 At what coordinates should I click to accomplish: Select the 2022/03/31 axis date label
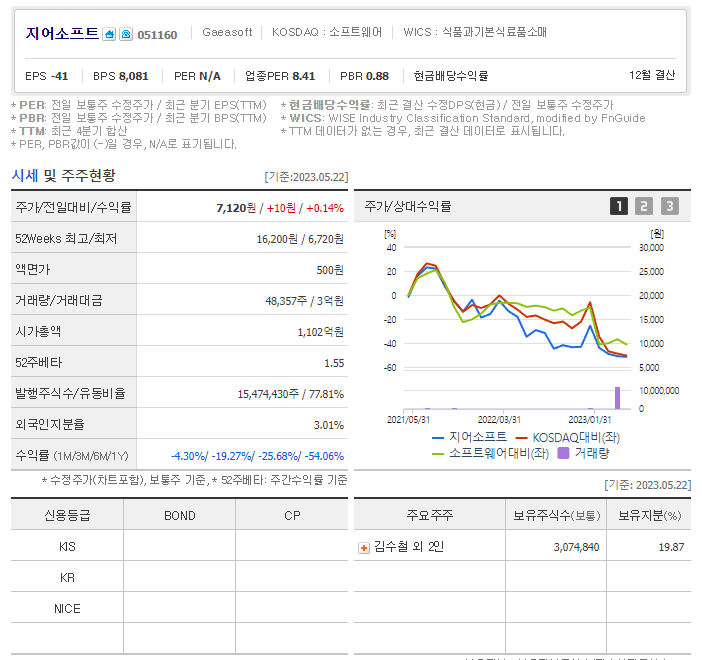(x=499, y=420)
